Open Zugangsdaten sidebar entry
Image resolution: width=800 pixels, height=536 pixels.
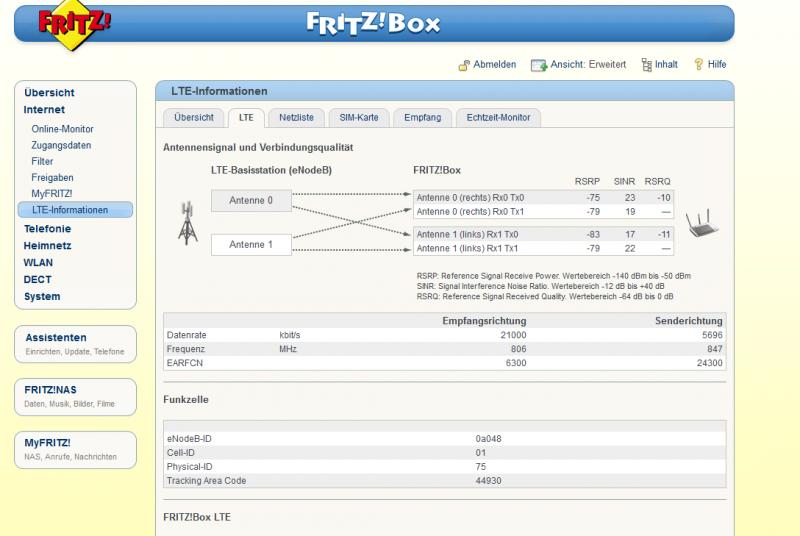pos(61,145)
